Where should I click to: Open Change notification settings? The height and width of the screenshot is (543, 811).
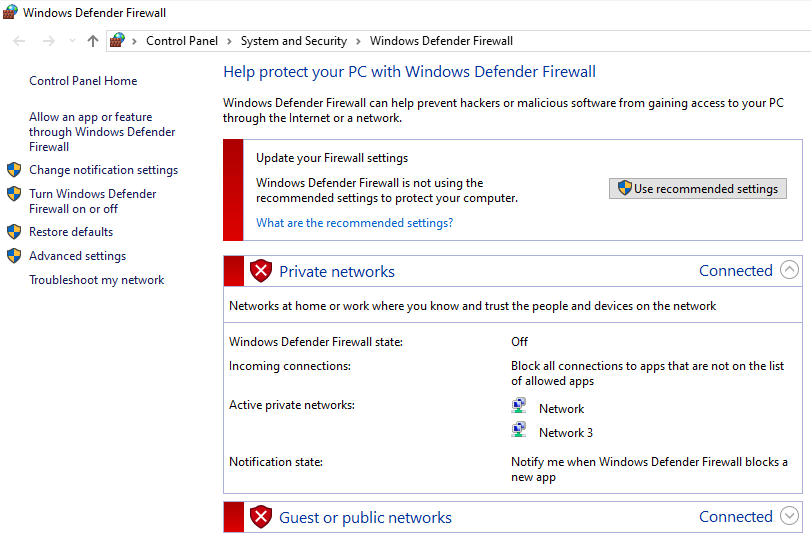tap(103, 170)
